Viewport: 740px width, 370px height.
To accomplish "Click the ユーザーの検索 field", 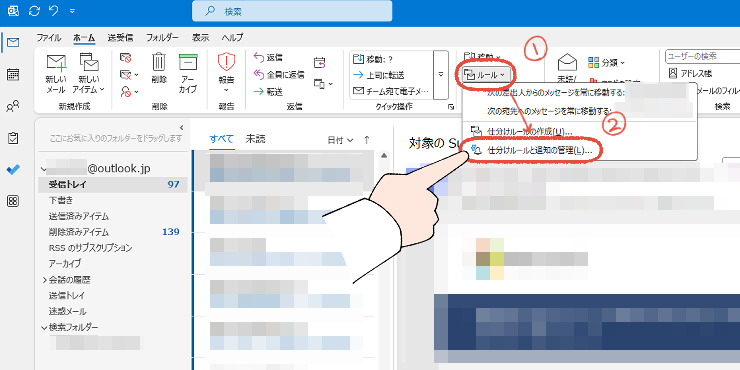I will point(702,57).
